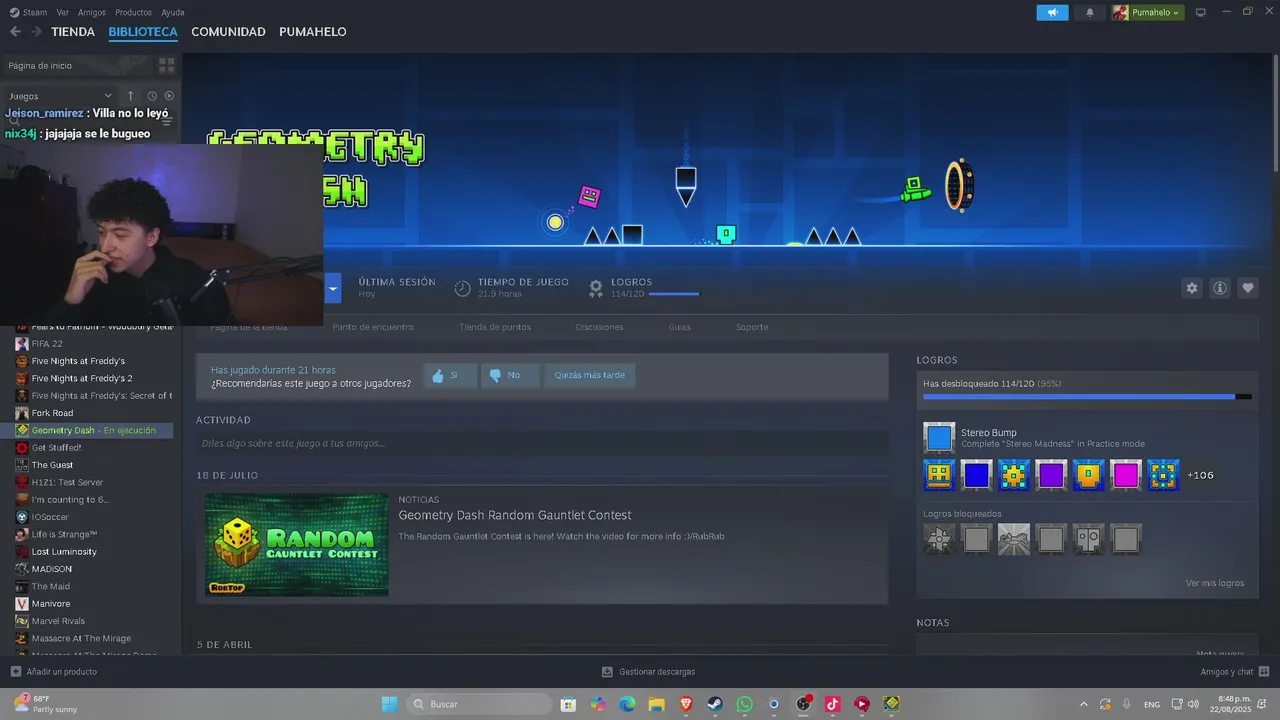
Task: Open the Geometry Dash Random Gauntlet Contest headline
Action: coord(515,516)
